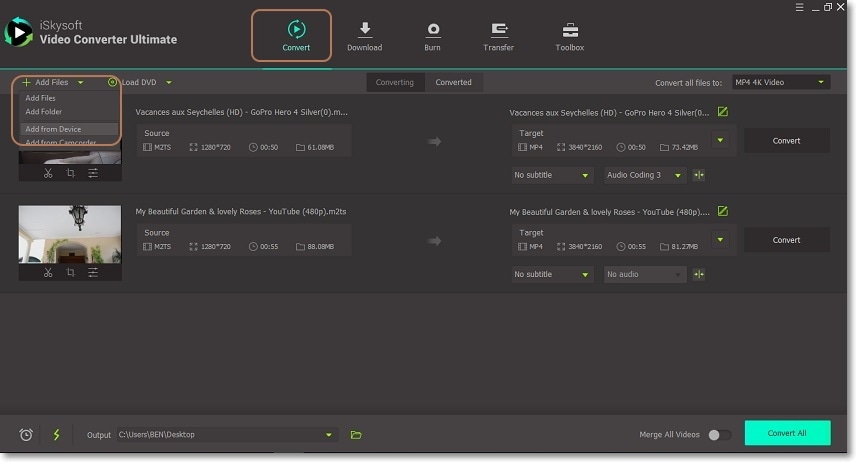This screenshot has height=462, width=856.
Task: Click the Add Files button
Action: tap(45, 82)
